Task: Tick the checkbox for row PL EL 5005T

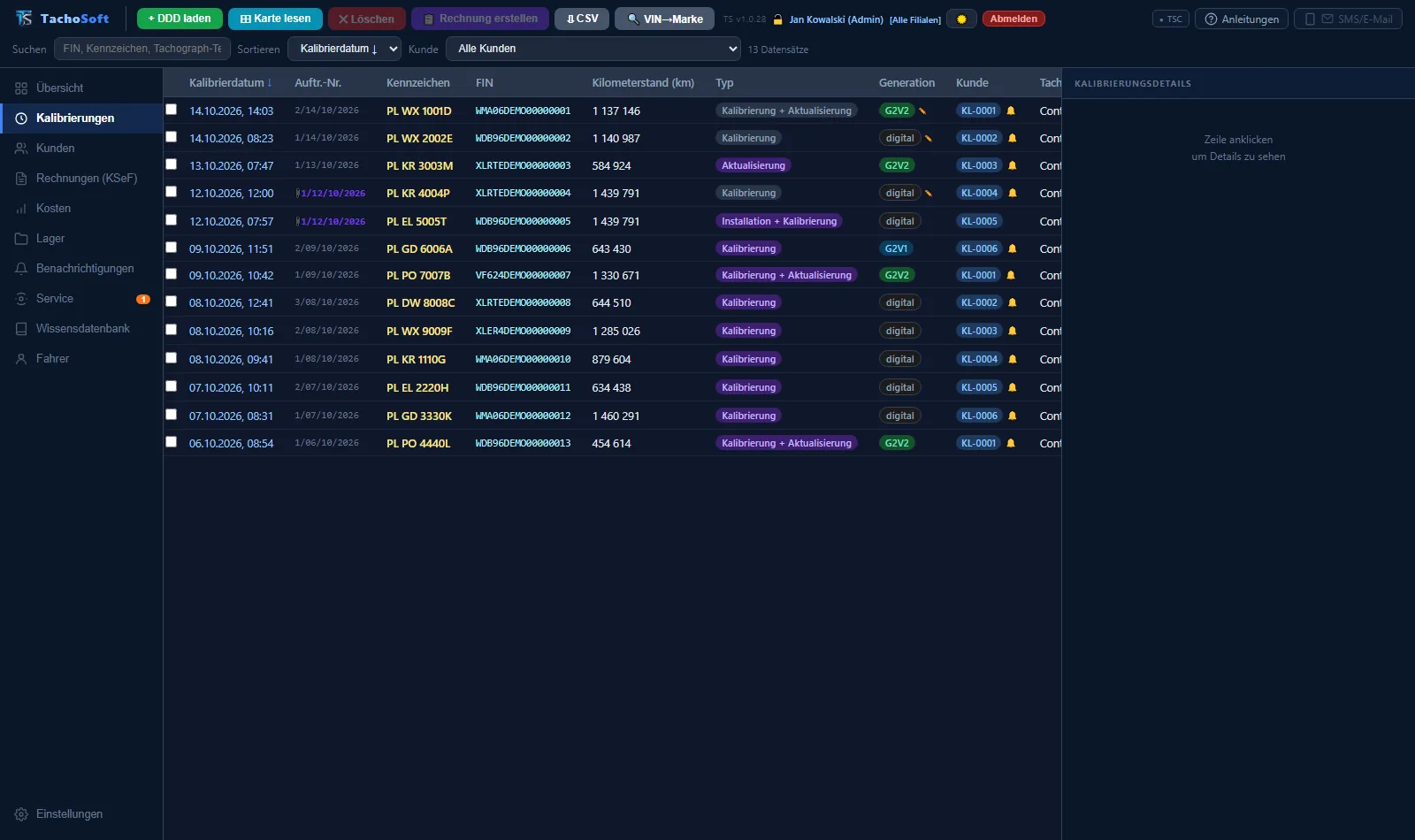Action: click(172, 220)
